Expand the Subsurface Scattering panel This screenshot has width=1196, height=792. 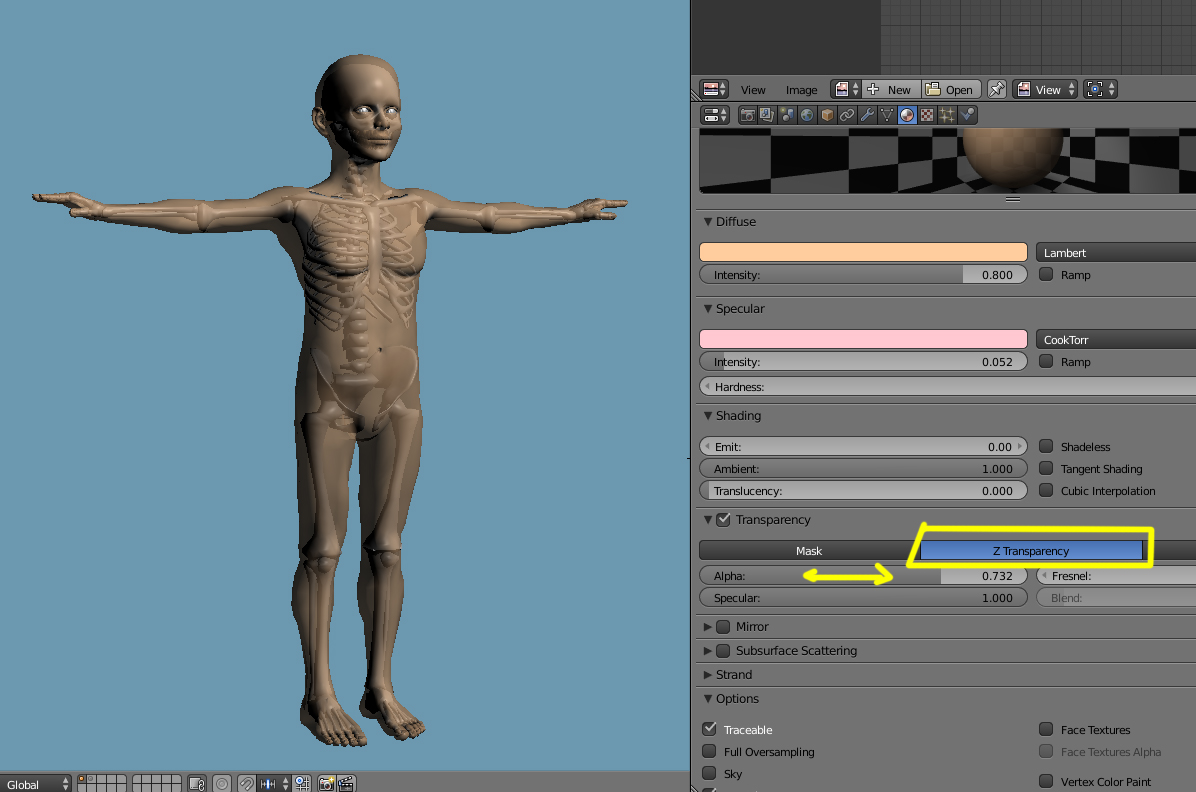pyautogui.click(x=708, y=651)
